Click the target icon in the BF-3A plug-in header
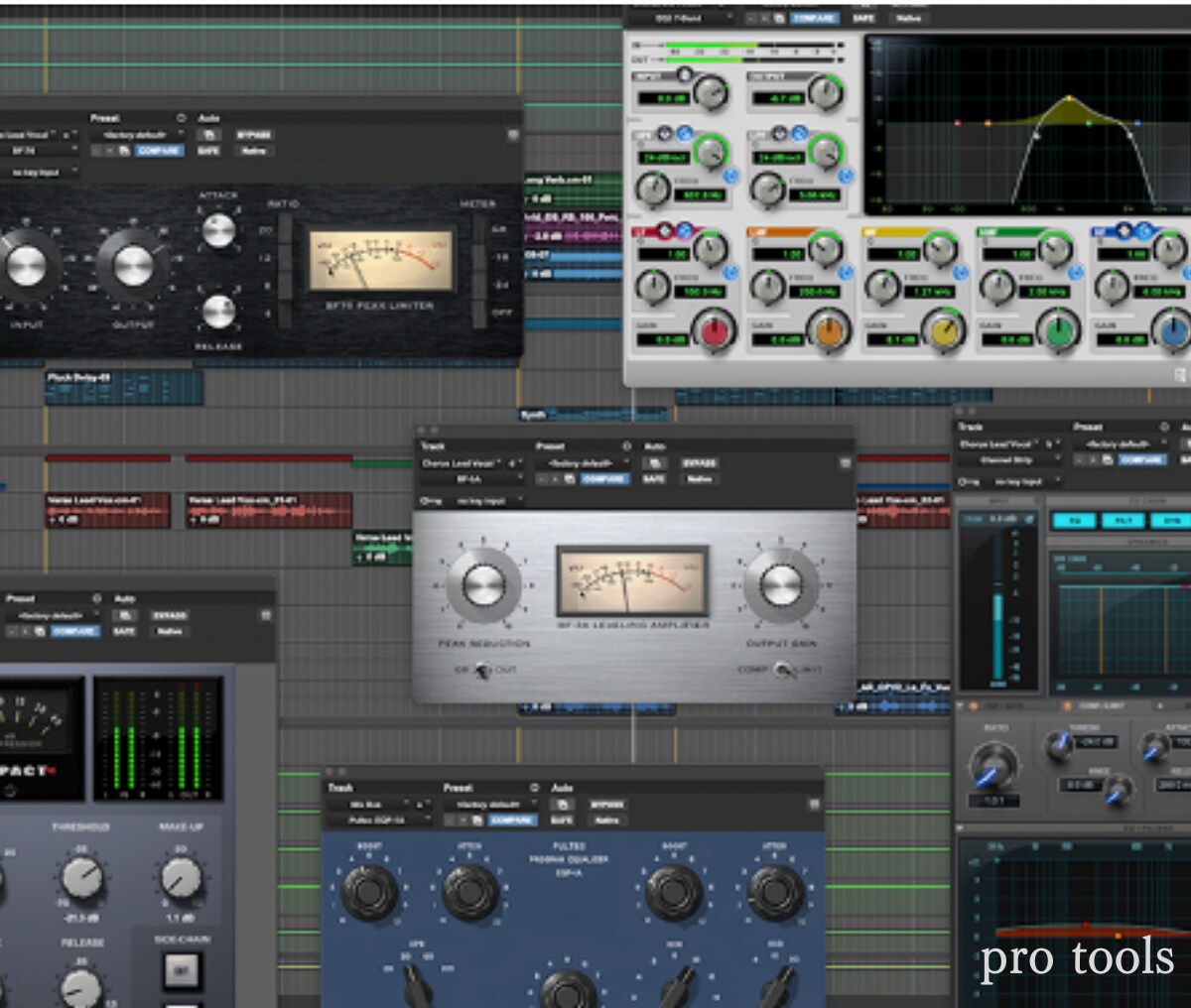Screen dimensions: 1191x1008 [845, 463]
